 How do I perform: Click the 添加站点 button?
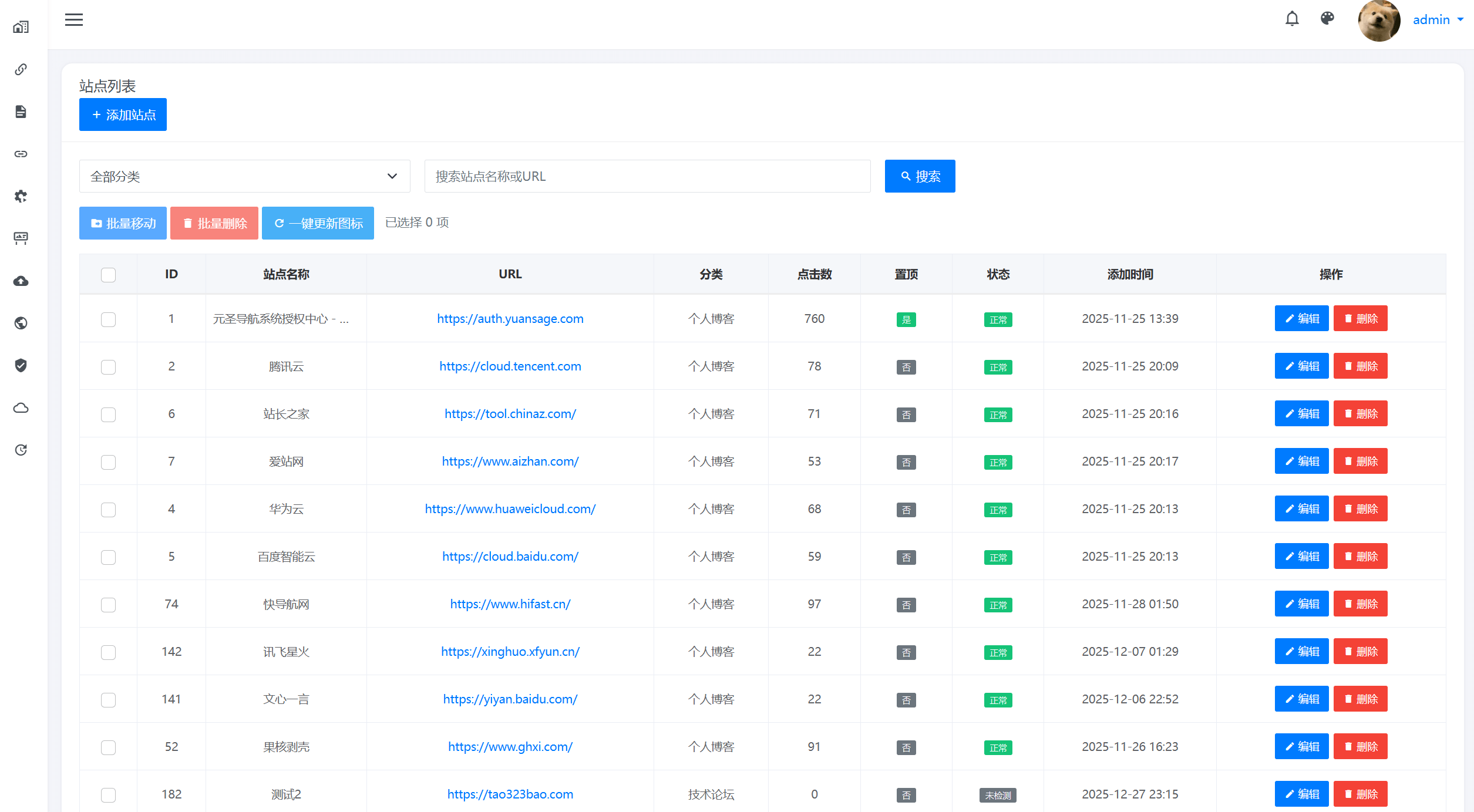[x=123, y=114]
